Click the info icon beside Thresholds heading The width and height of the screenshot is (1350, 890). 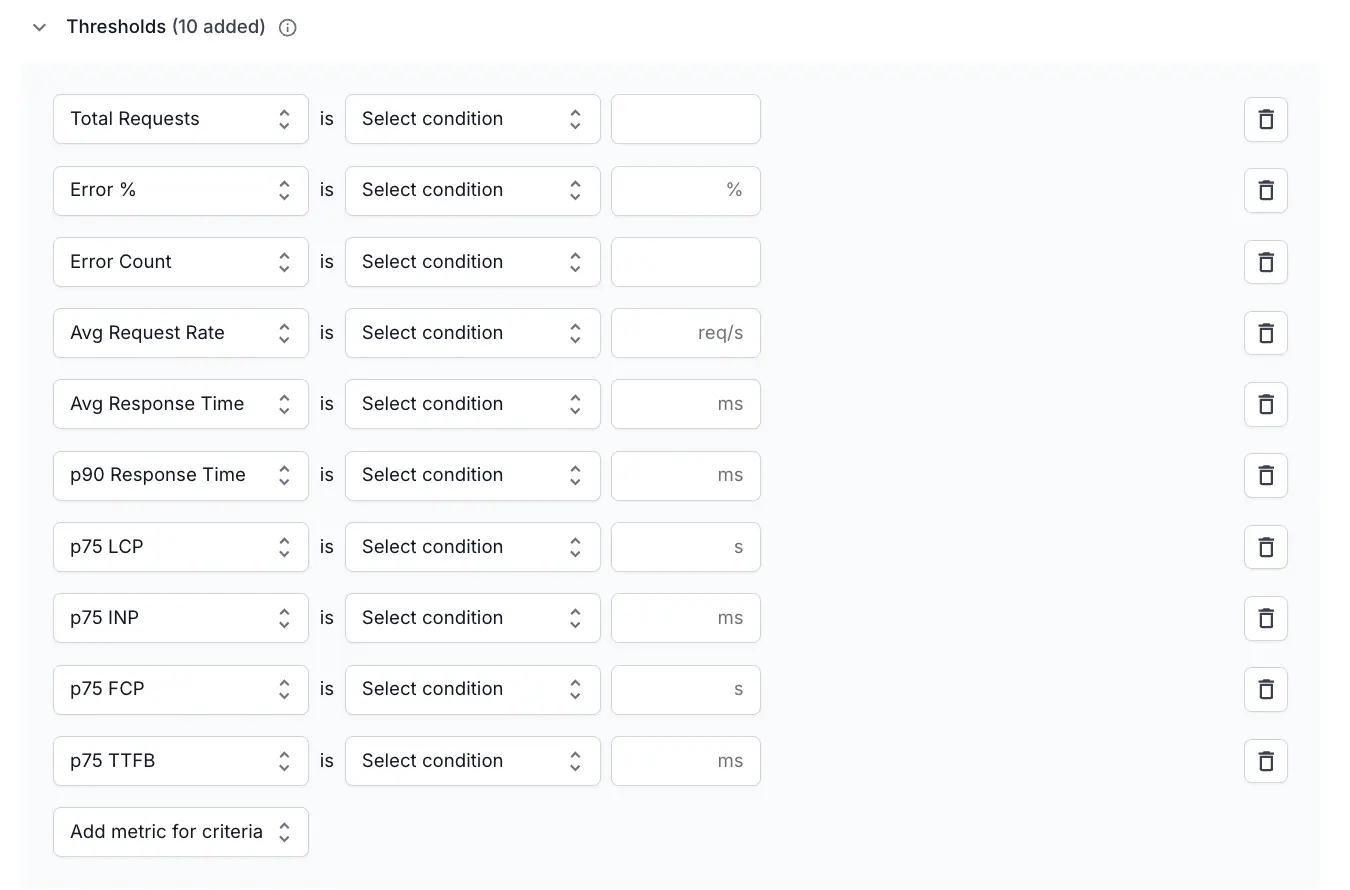click(x=287, y=27)
